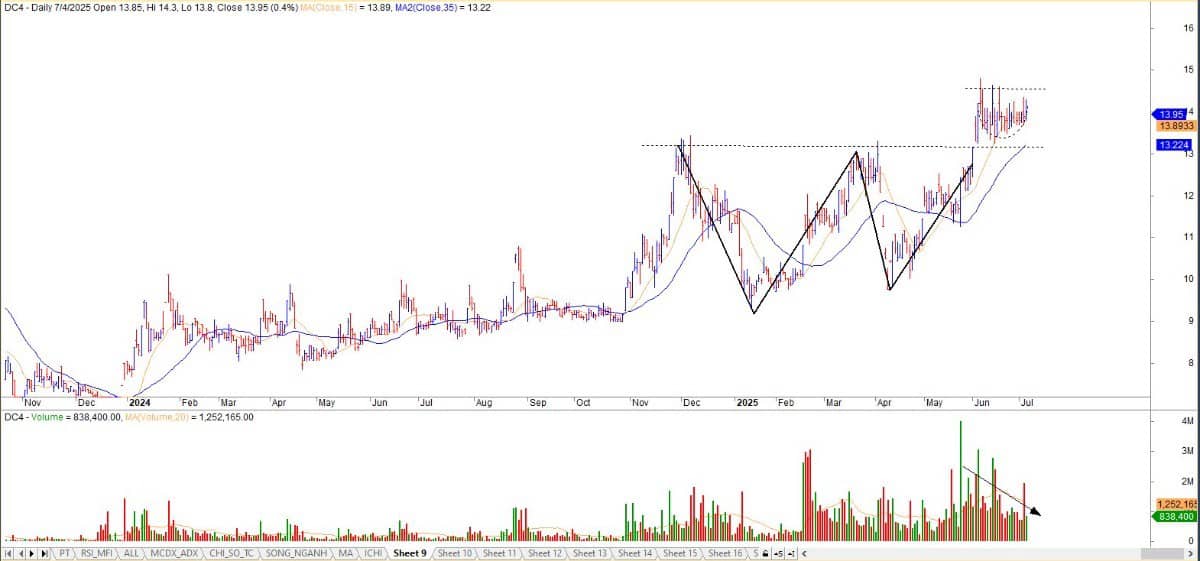
Task: Switch to the RSI_MFI tab
Action: (x=96, y=553)
